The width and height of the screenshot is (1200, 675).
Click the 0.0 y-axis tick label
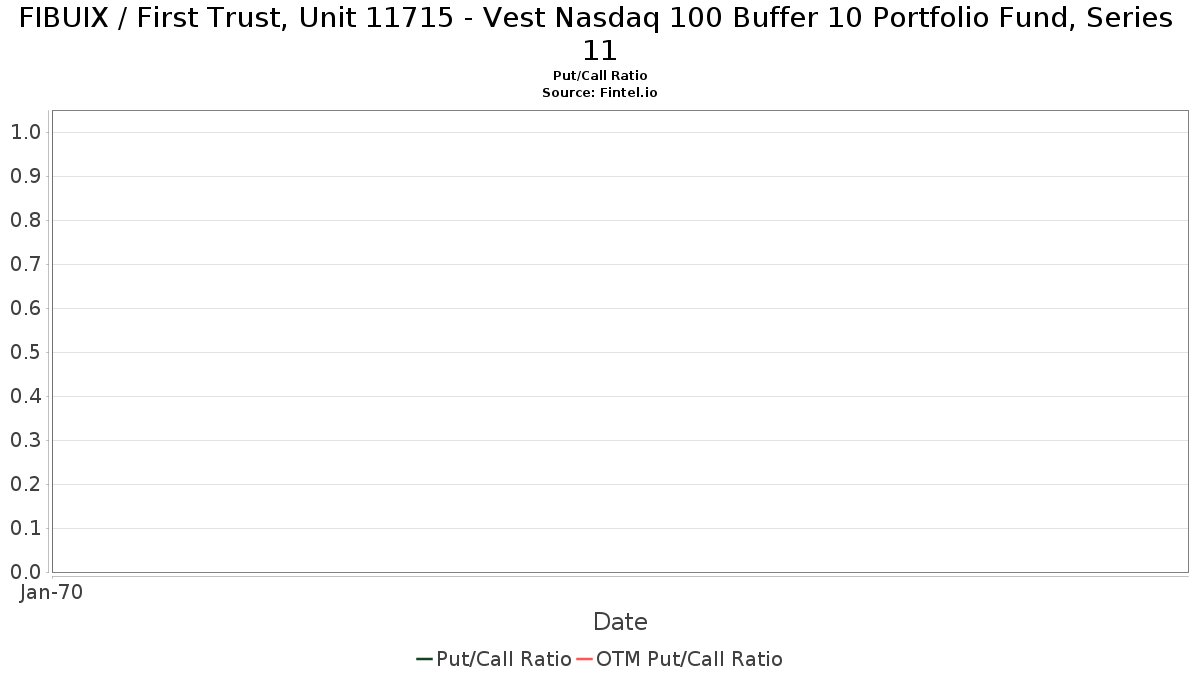(x=25, y=572)
